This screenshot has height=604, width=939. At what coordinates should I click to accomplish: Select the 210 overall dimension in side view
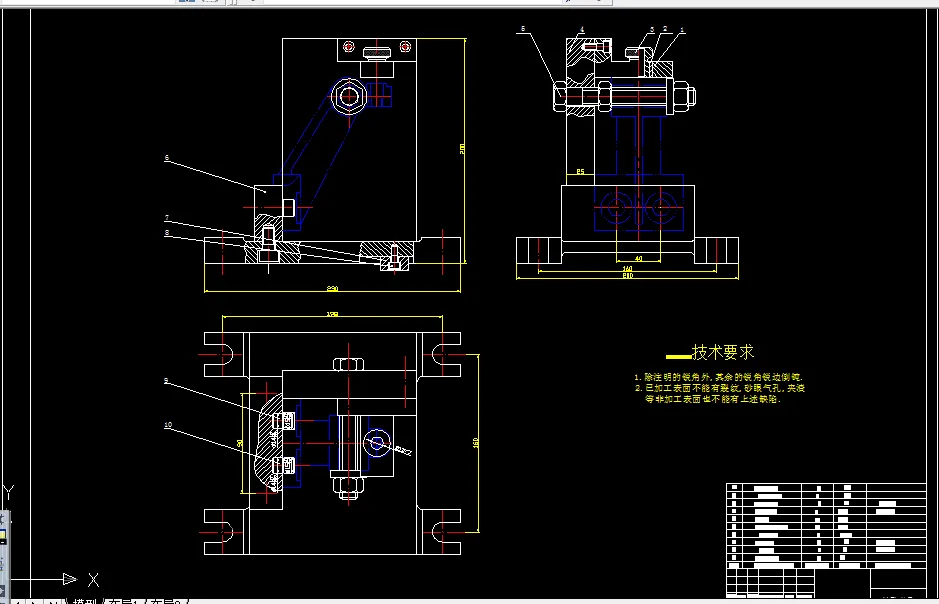click(x=628, y=276)
